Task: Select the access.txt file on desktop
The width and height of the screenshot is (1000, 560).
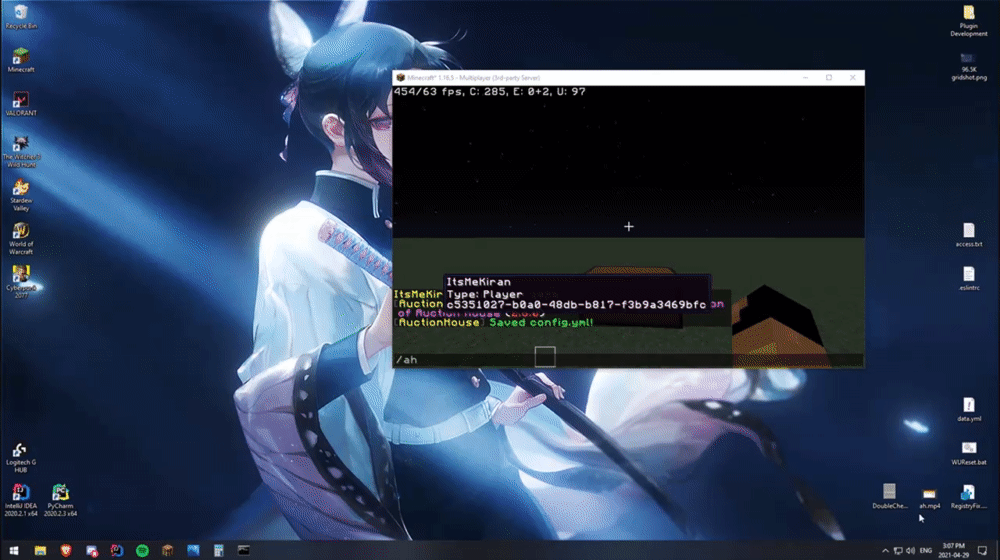Action: (969, 235)
